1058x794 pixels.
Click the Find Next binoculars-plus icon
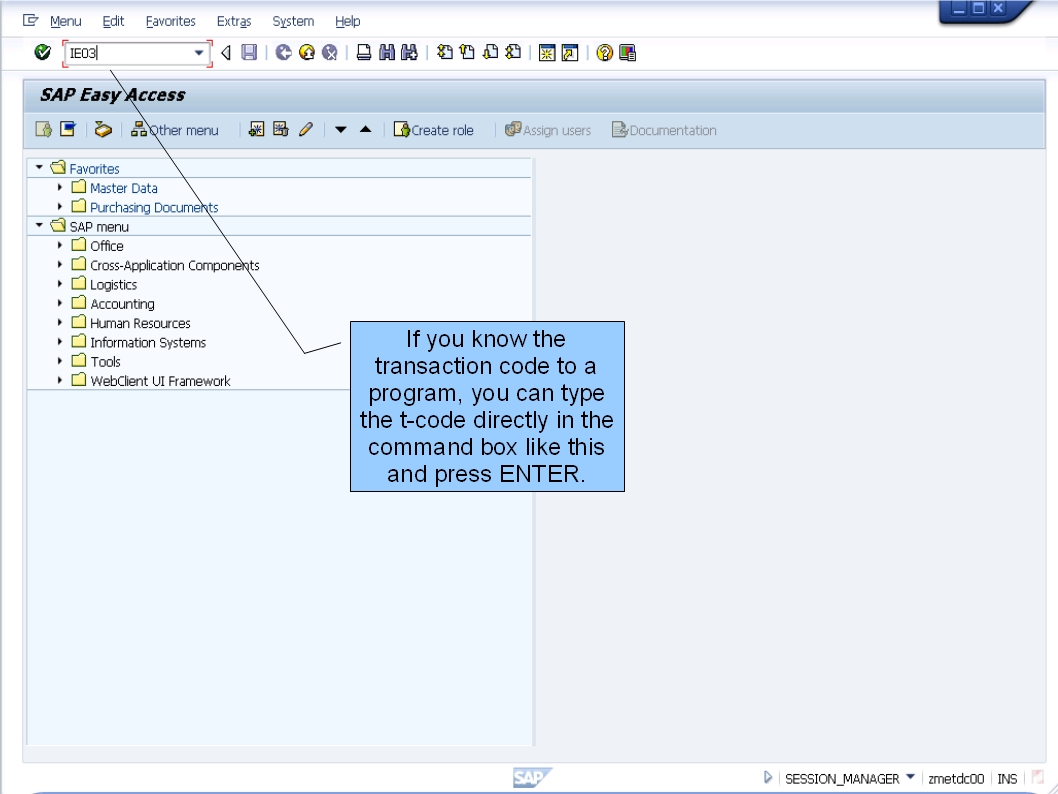pyautogui.click(x=409, y=53)
